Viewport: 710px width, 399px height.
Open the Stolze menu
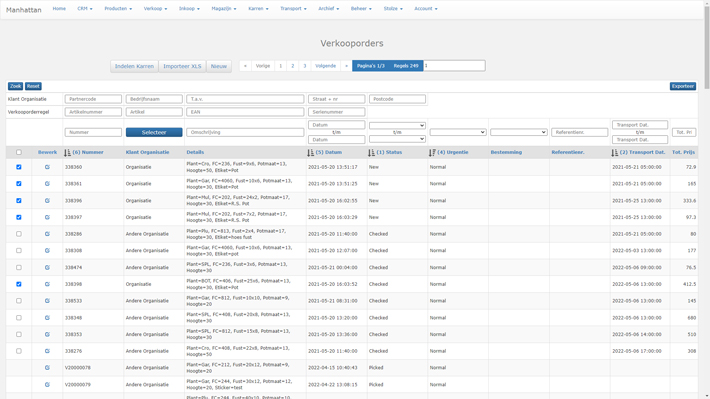pos(393,9)
